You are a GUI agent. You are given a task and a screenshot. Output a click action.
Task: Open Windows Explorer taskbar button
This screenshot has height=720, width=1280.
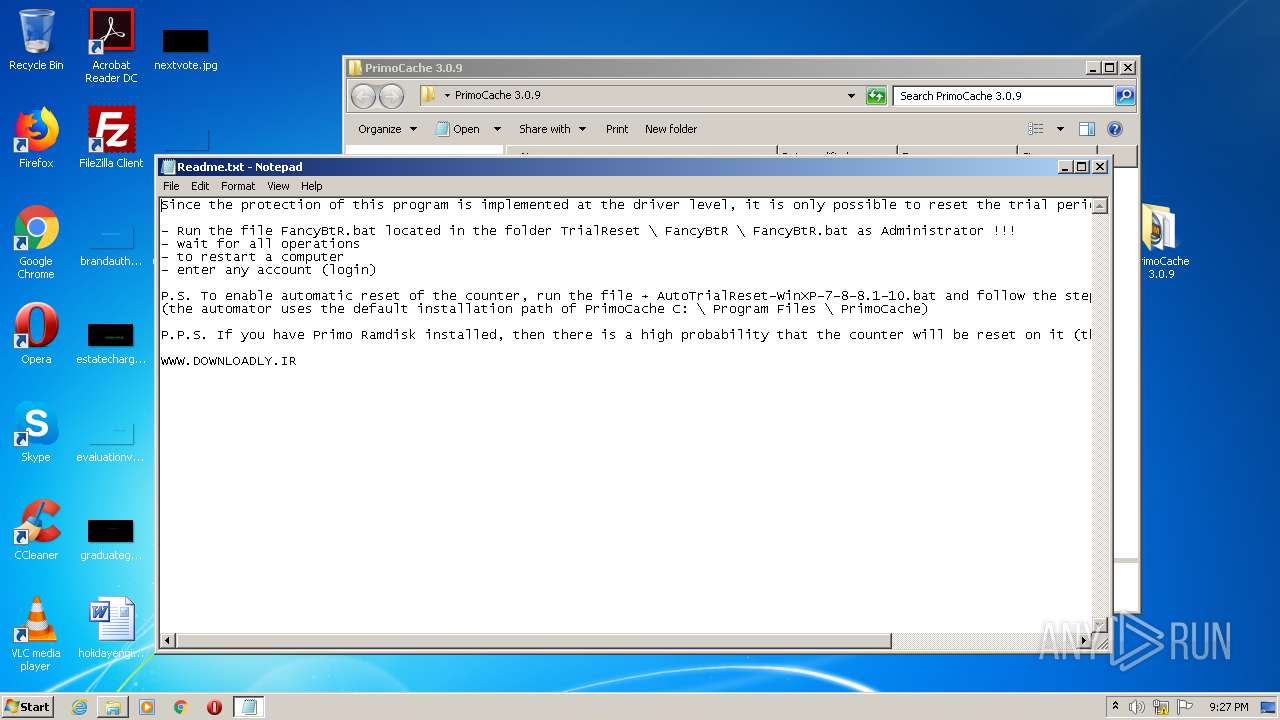113,707
